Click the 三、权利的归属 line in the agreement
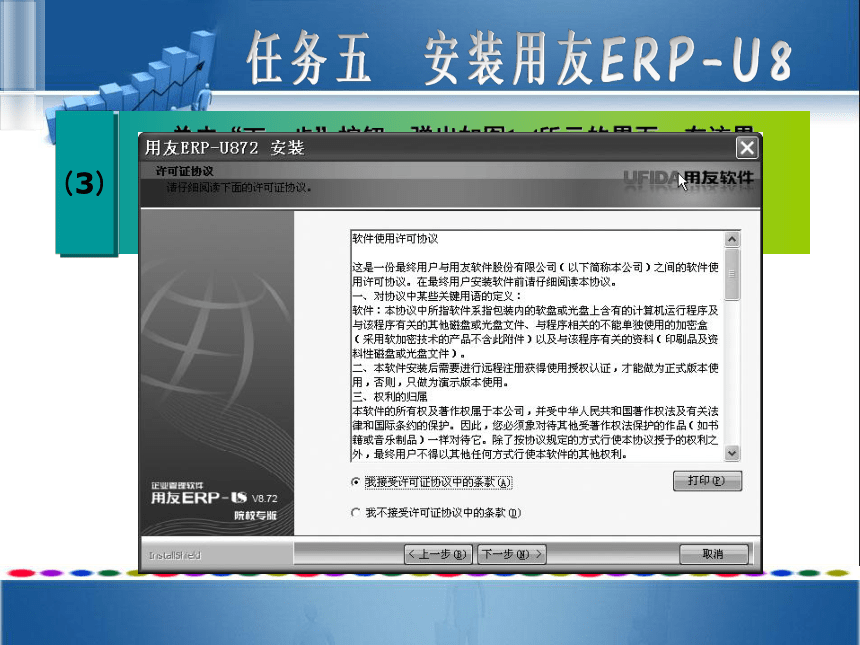This screenshot has width=860, height=645. point(389,397)
